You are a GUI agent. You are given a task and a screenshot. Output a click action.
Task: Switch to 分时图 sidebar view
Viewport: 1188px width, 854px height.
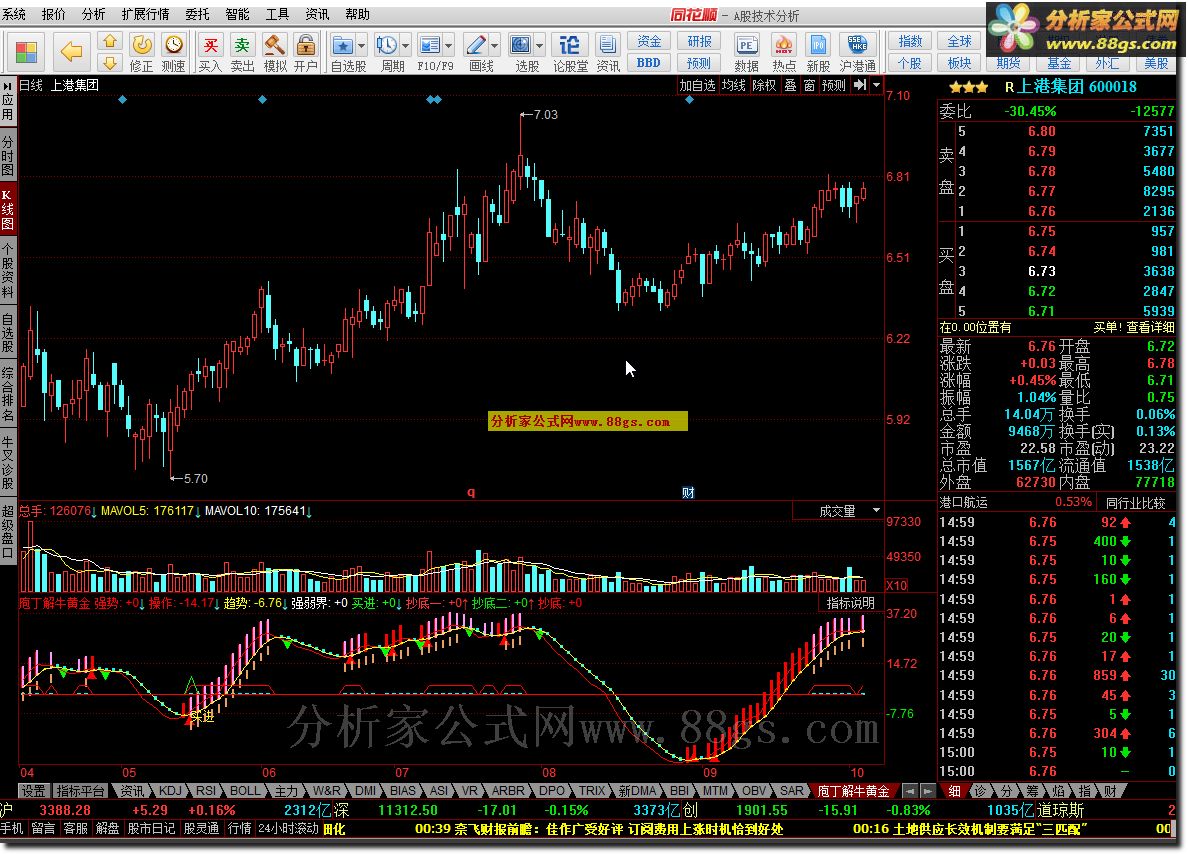(x=8, y=155)
